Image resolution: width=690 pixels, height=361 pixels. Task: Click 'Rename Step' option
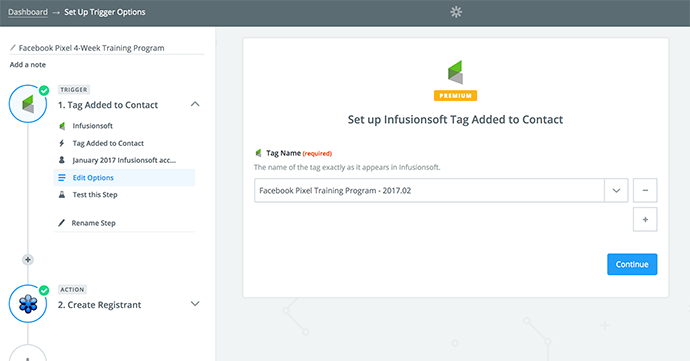[x=93, y=223]
